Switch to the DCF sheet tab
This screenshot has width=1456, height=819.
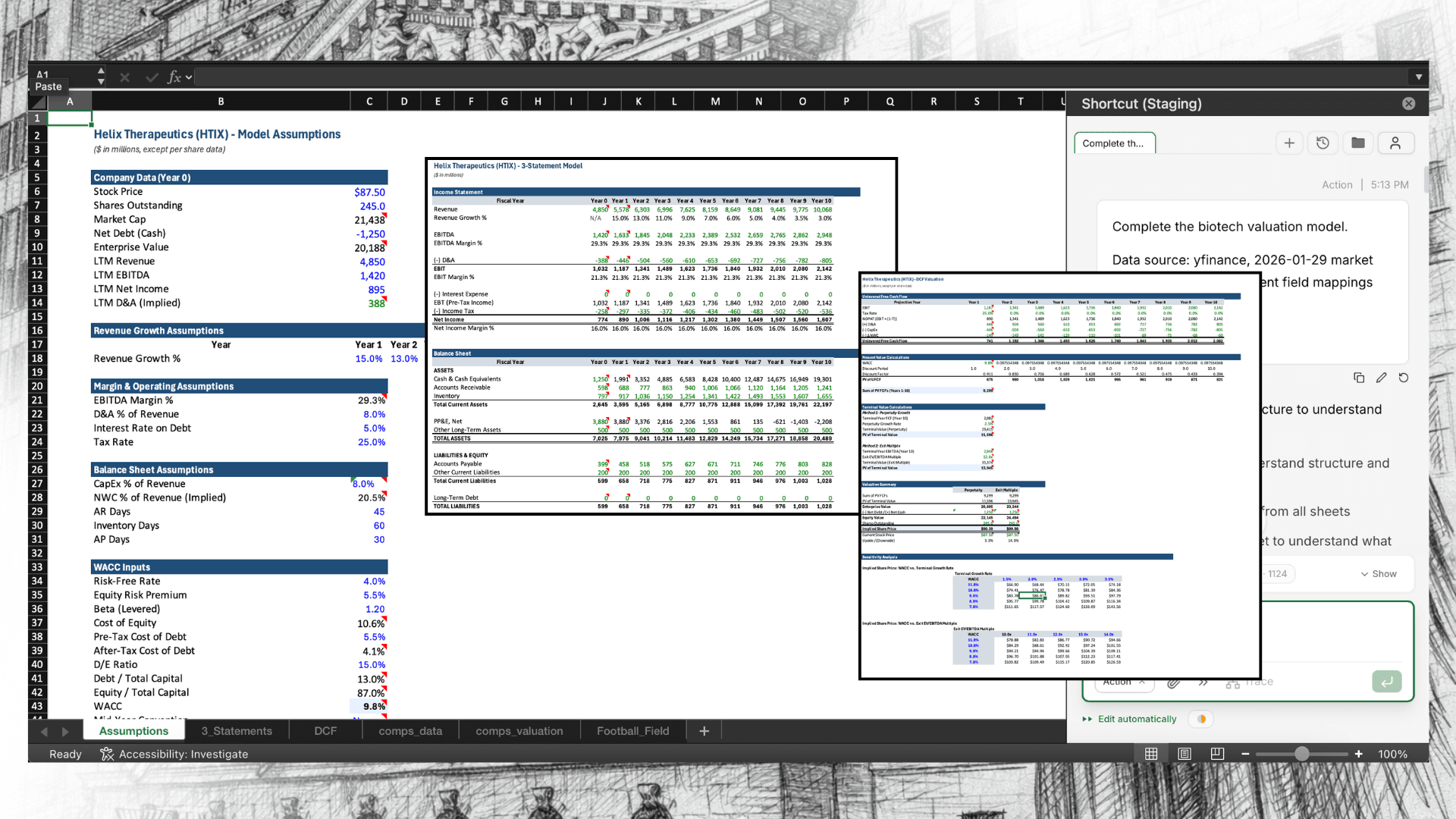click(325, 731)
